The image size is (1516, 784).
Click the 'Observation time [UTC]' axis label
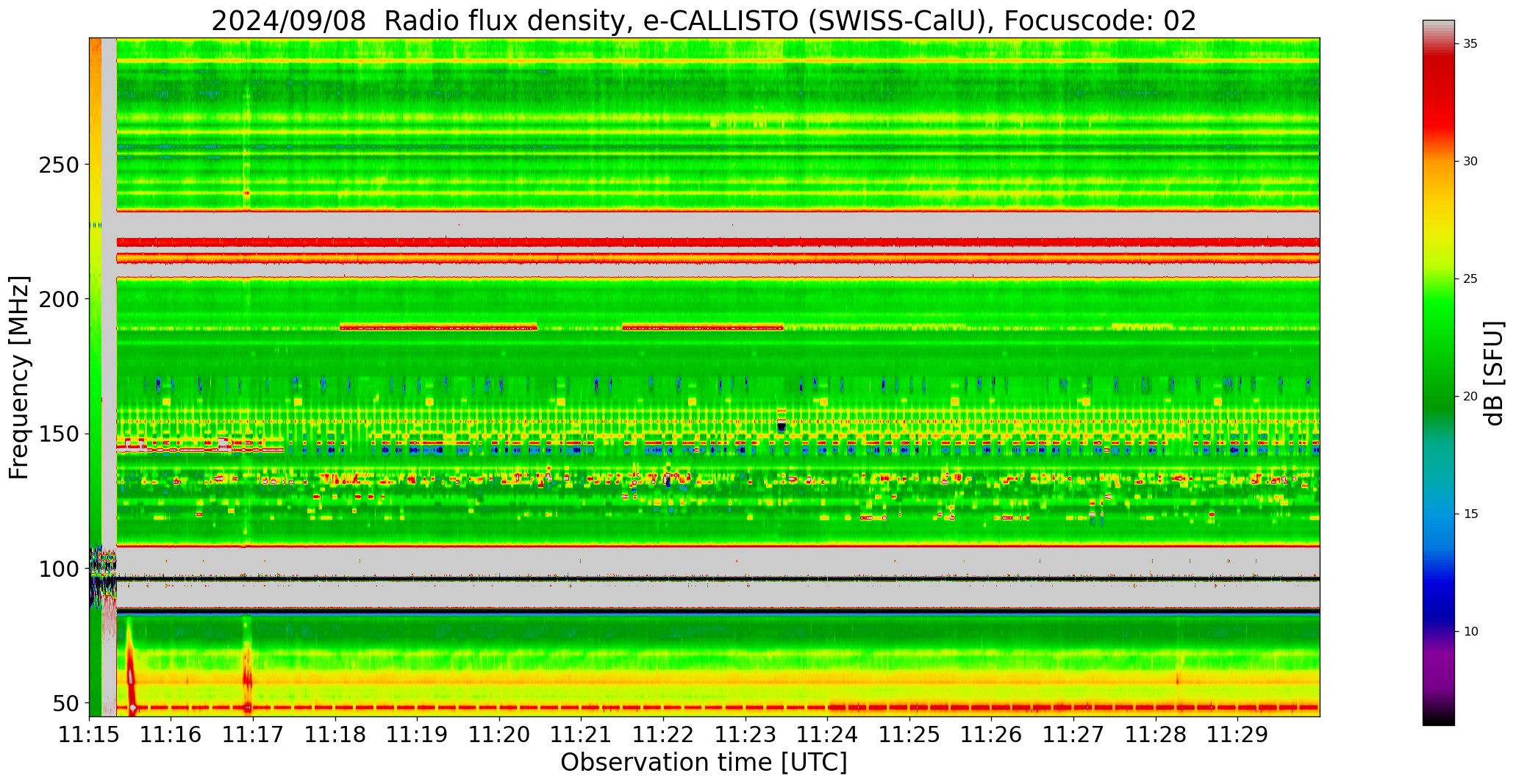pos(704,762)
